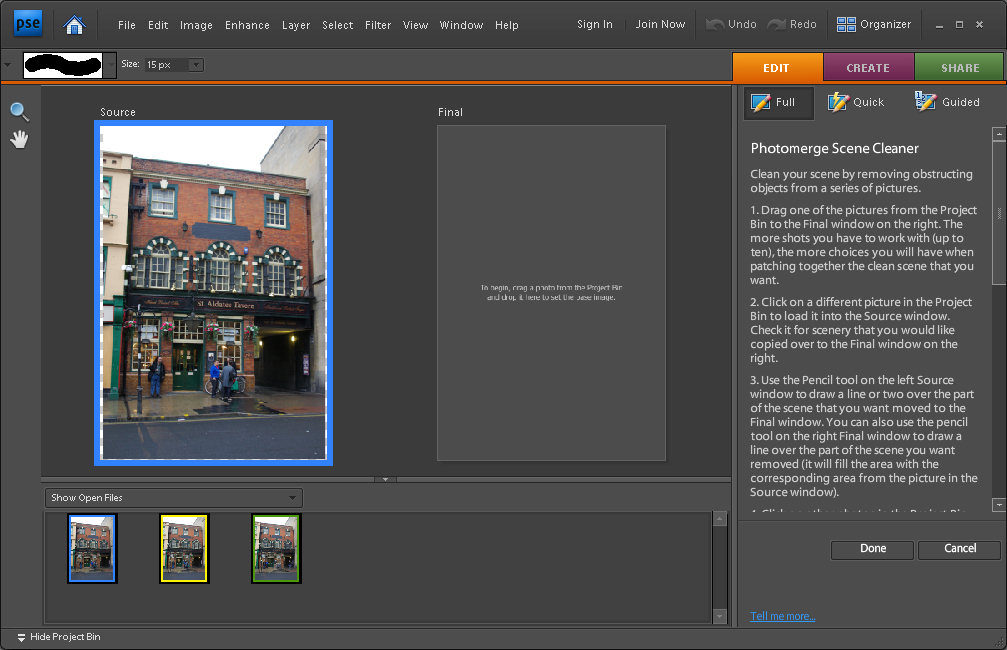Open the File menu

tap(127, 25)
